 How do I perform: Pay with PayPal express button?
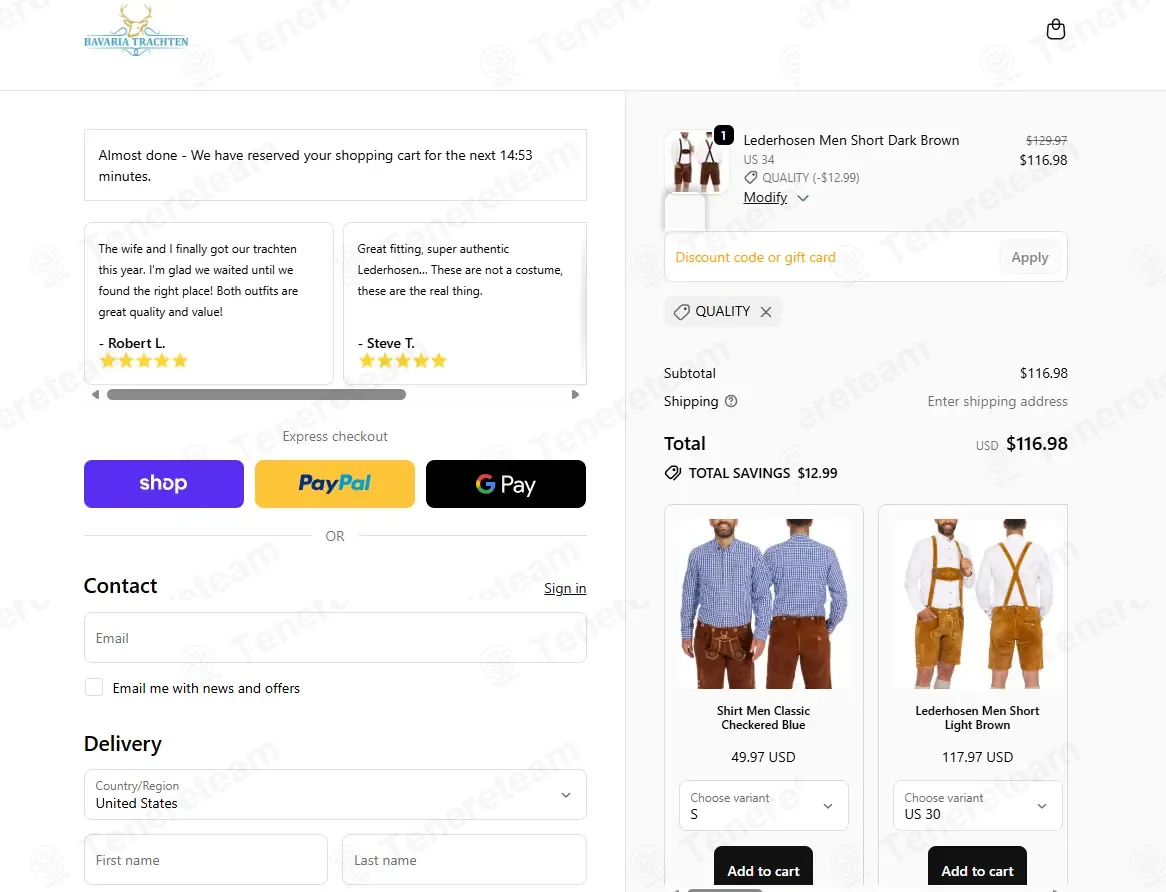coord(335,484)
